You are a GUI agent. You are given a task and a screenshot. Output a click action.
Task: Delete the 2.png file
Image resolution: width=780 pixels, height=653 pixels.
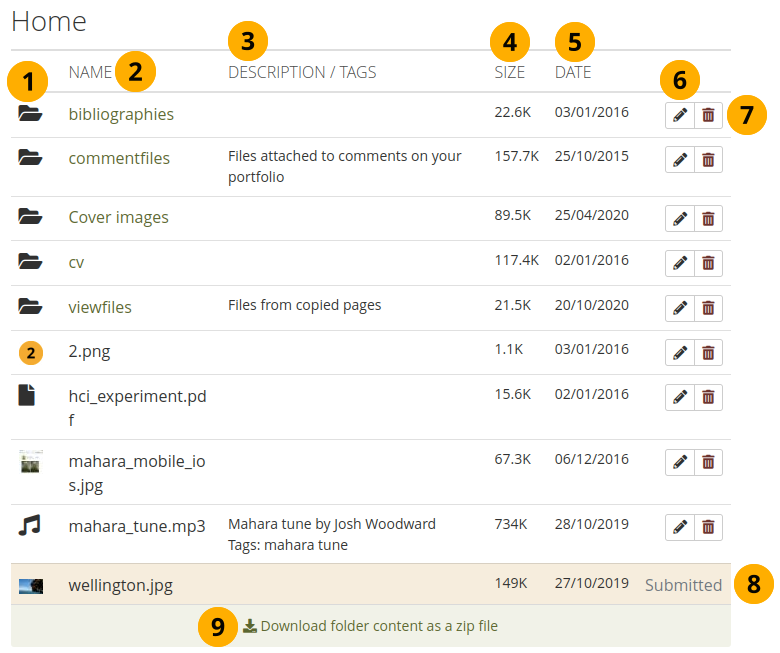(708, 352)
